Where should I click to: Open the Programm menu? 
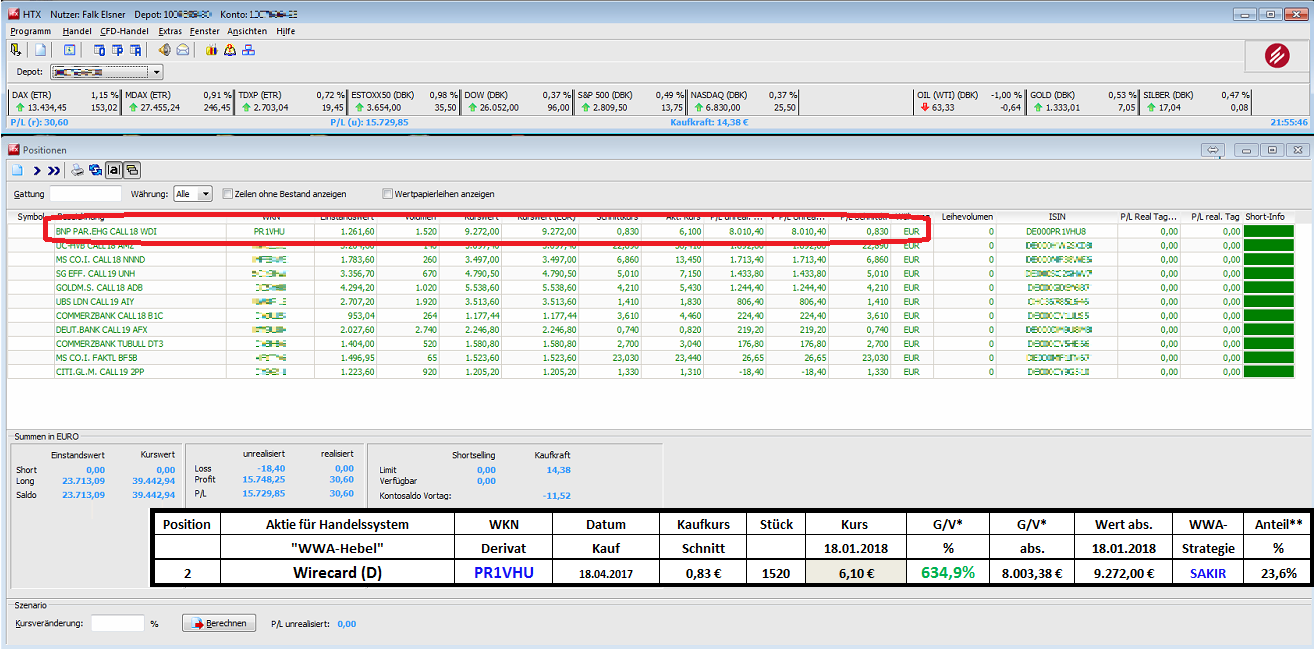30,31
